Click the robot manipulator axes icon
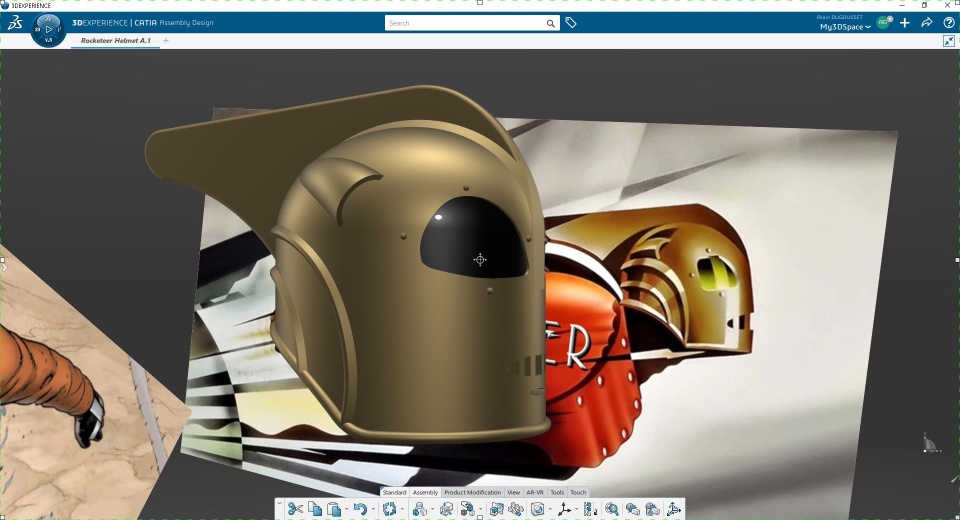The width and height of the screenshot is (960, 520). pyautogui.click(x=673, y=509)
